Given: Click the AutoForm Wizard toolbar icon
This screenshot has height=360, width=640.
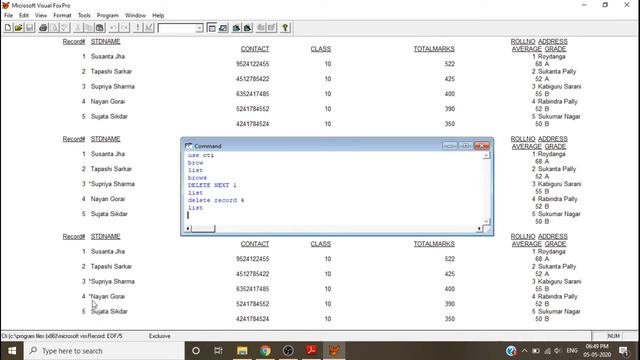Looking at the screenshot, I should click(260, 28).
